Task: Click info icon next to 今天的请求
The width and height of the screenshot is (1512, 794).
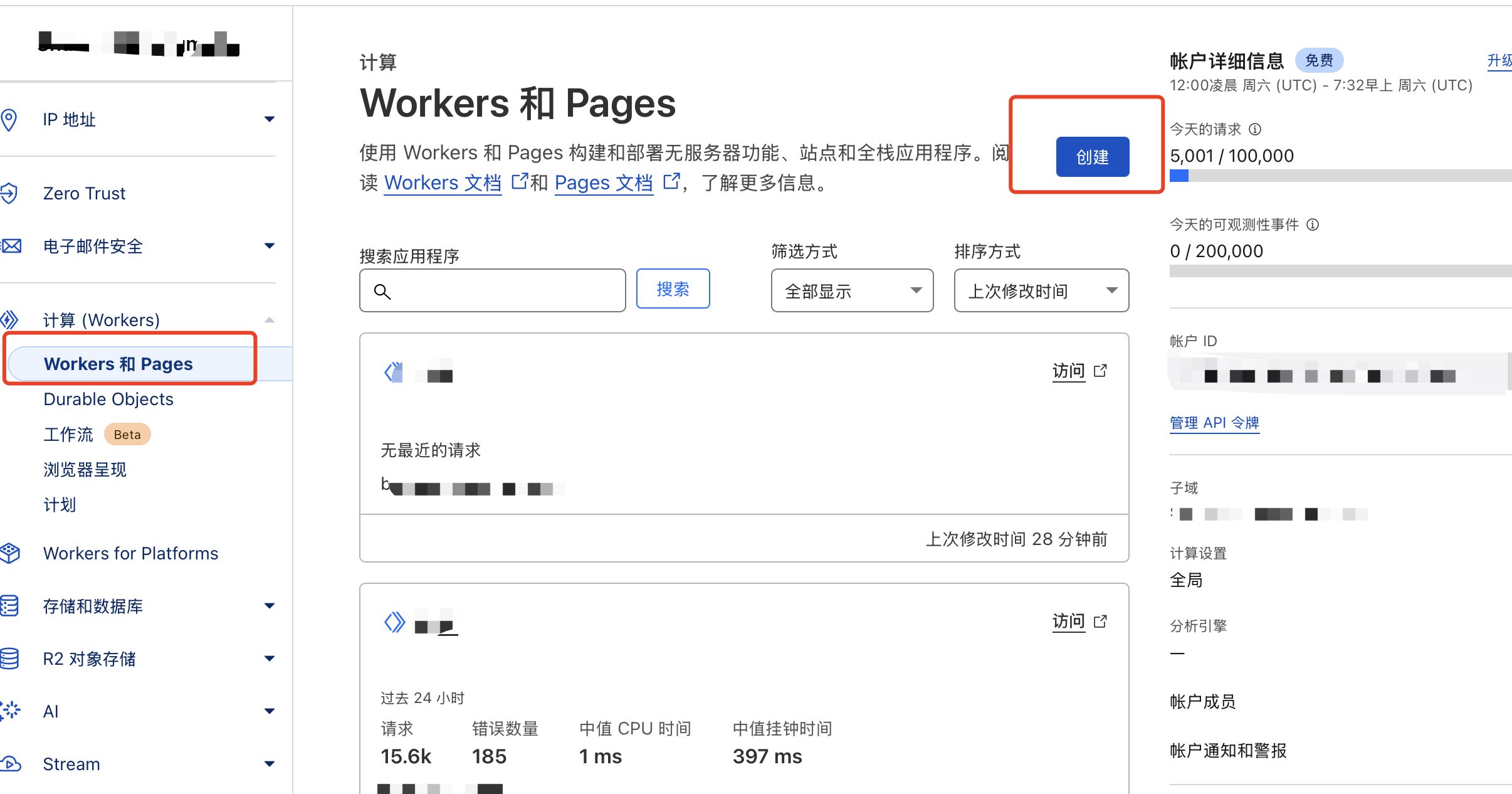Action: pos(1255,129)
